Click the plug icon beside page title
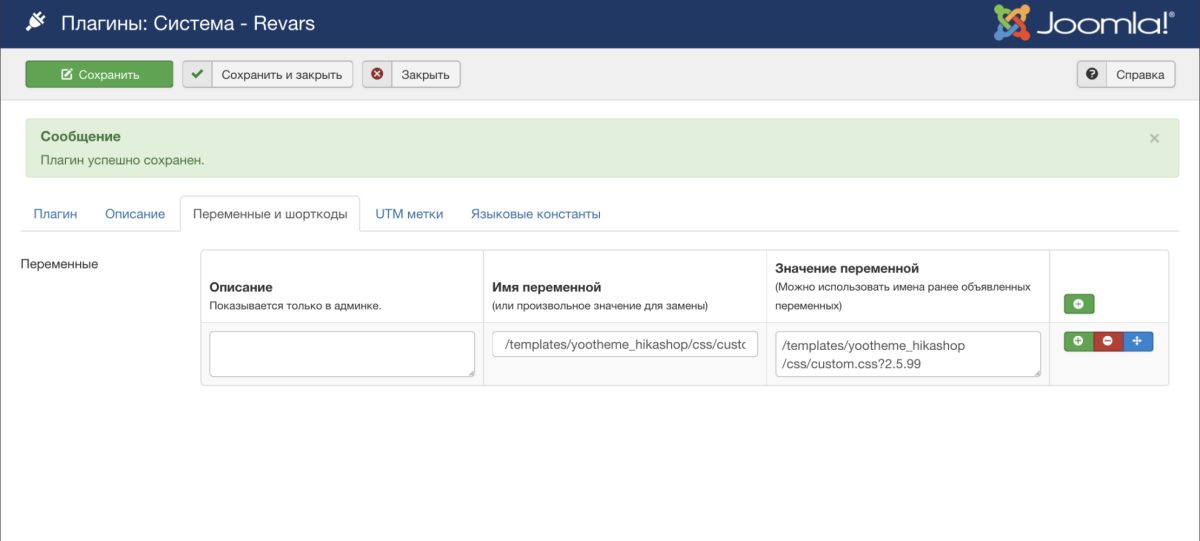This screenshot has width=1200, height=541. (36, 22)
